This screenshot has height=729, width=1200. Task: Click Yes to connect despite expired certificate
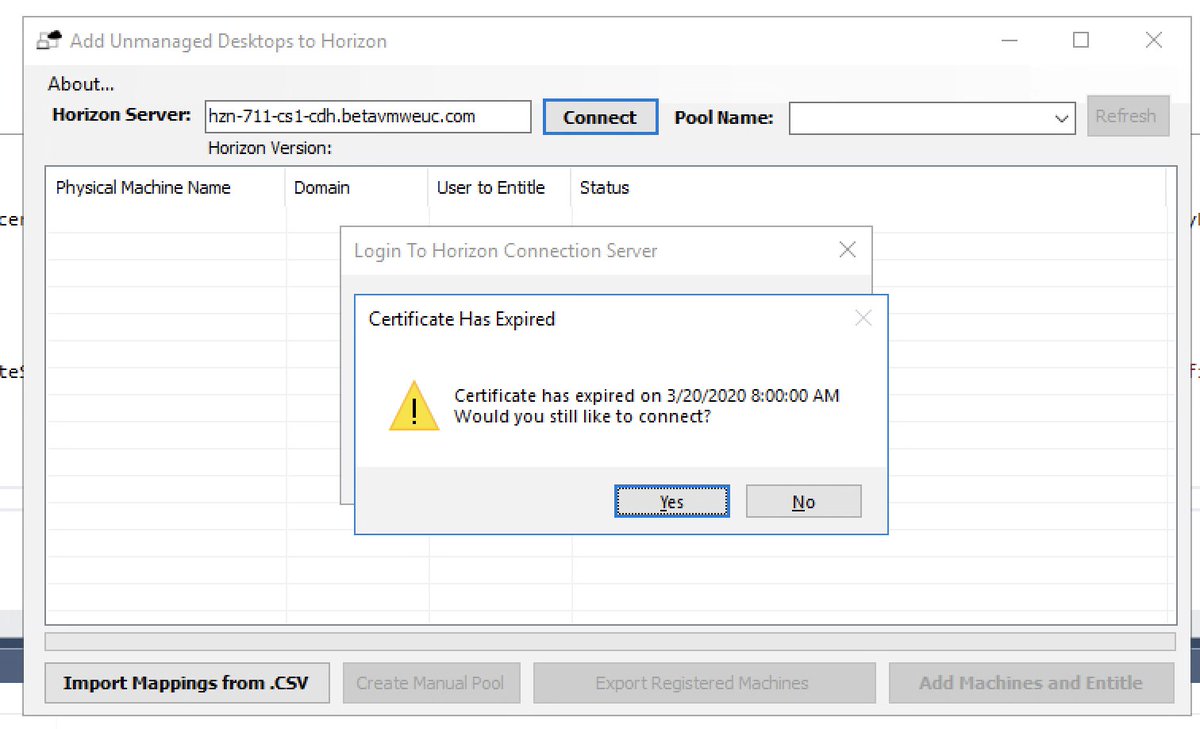coord(672,502)
